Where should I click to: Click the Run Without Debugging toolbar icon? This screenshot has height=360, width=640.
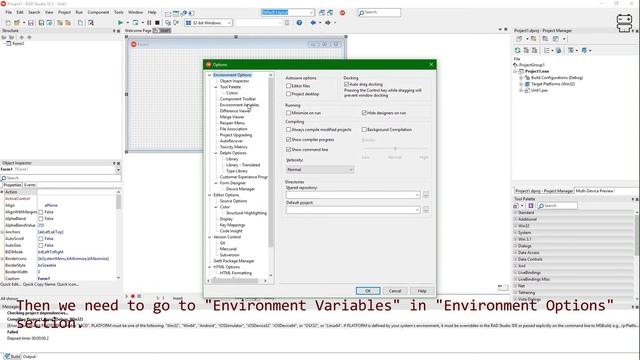[136, 23]
